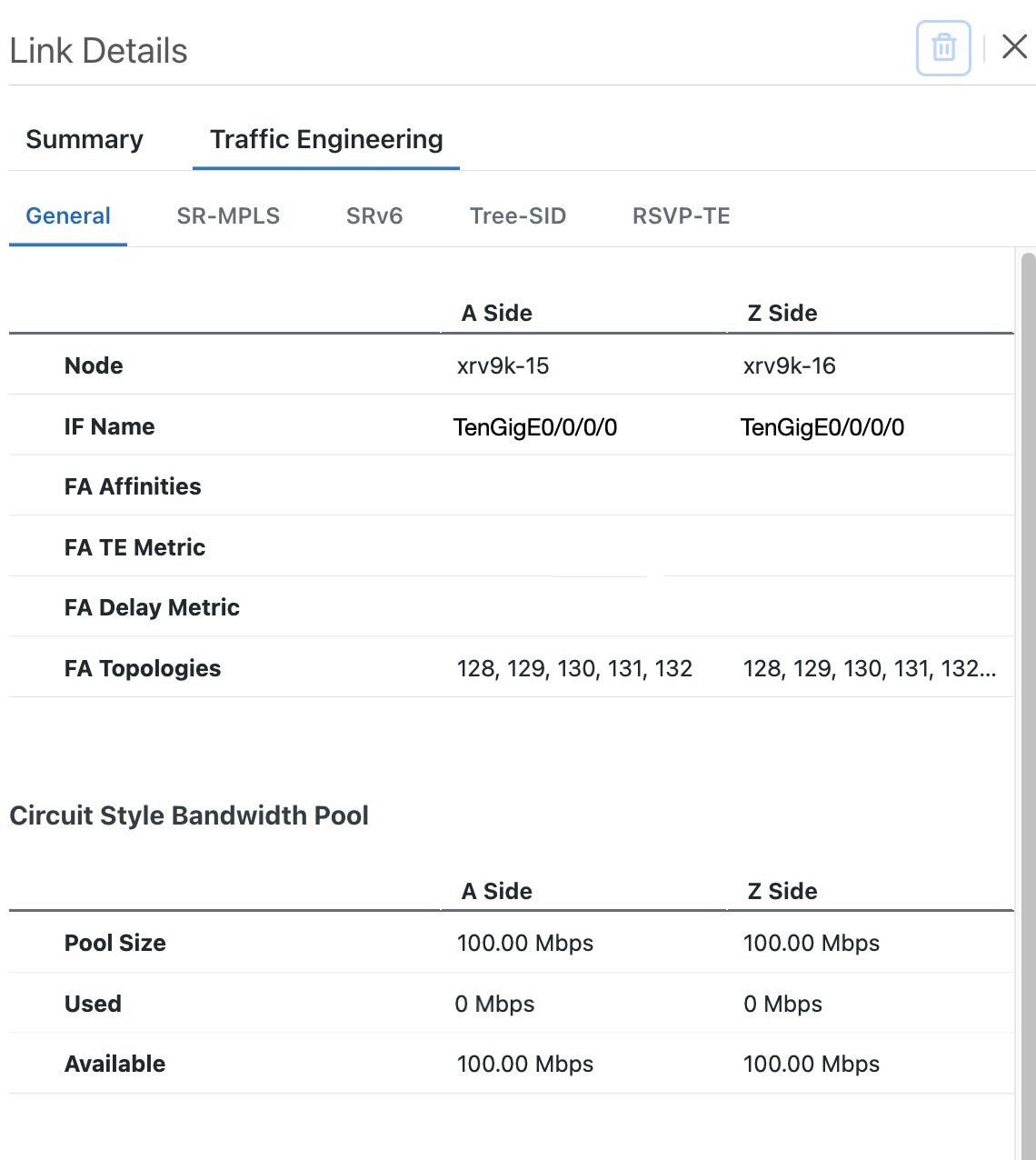The height and width of the screenshot is (1160, 1036).
Task: Click the FA Topologies row label
Action: (143, 668)
